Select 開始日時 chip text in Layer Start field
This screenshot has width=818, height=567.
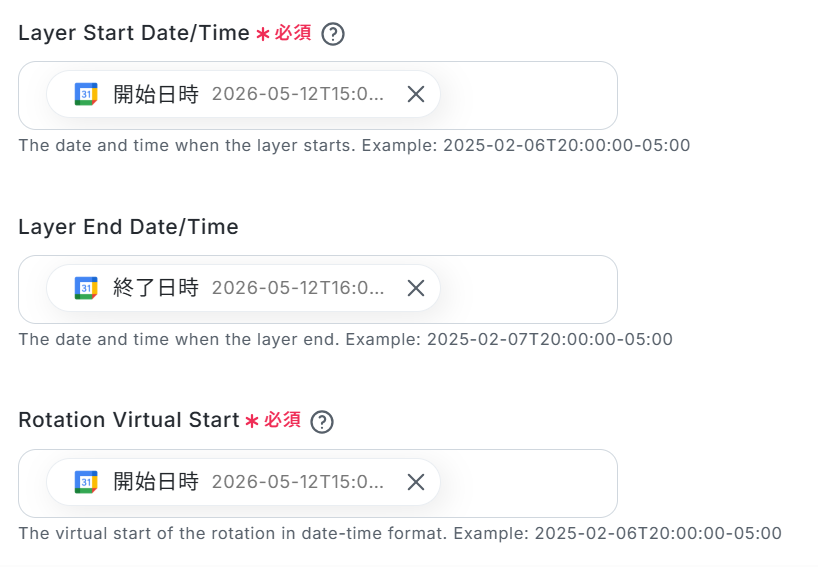pos(156,94)
